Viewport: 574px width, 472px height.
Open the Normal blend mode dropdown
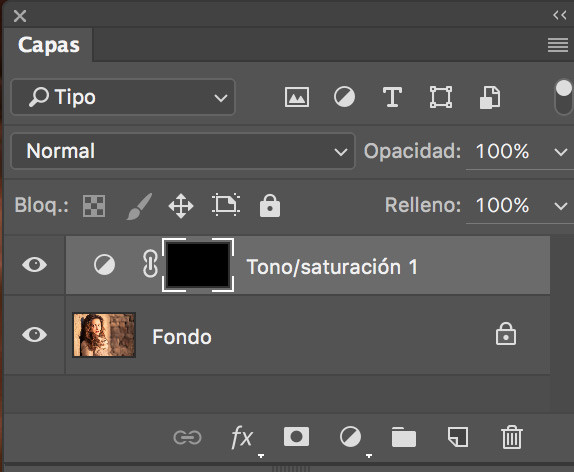[183, 151]
